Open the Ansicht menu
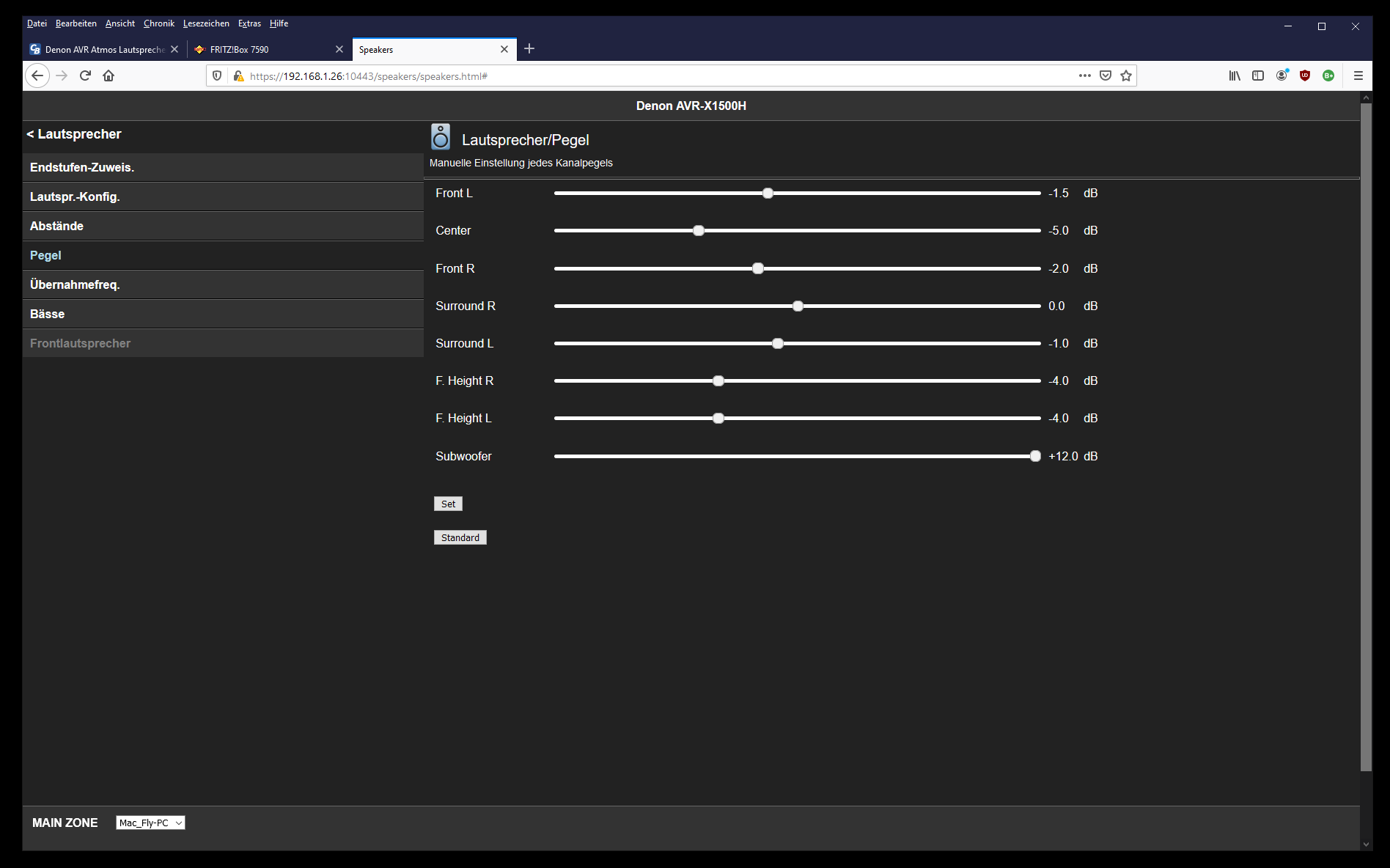The width and height of the screenshot is (1390, 868). tap(120, 23)
